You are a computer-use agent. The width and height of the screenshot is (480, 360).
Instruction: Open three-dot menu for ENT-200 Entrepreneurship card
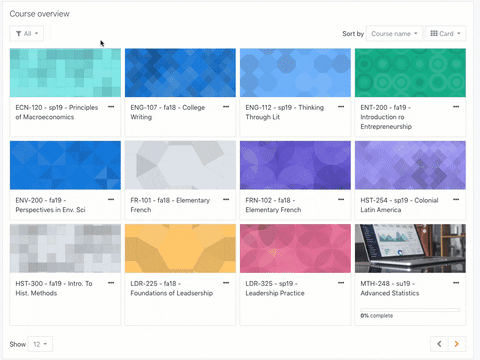(456, 107)
